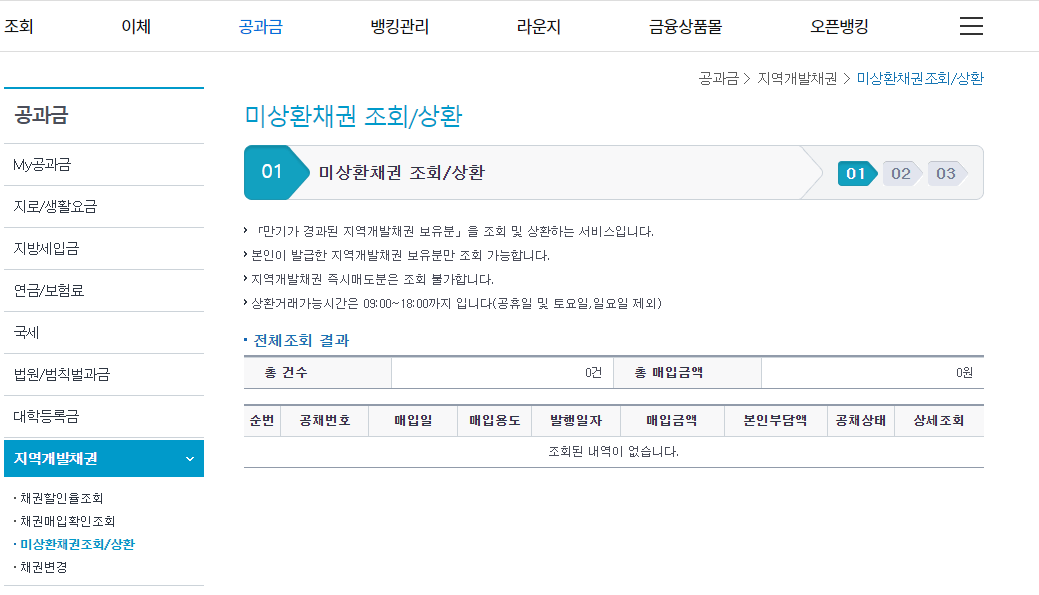1039x595 pixels.
Task: Click step indicator 03 badge
Action: (946, 174)
